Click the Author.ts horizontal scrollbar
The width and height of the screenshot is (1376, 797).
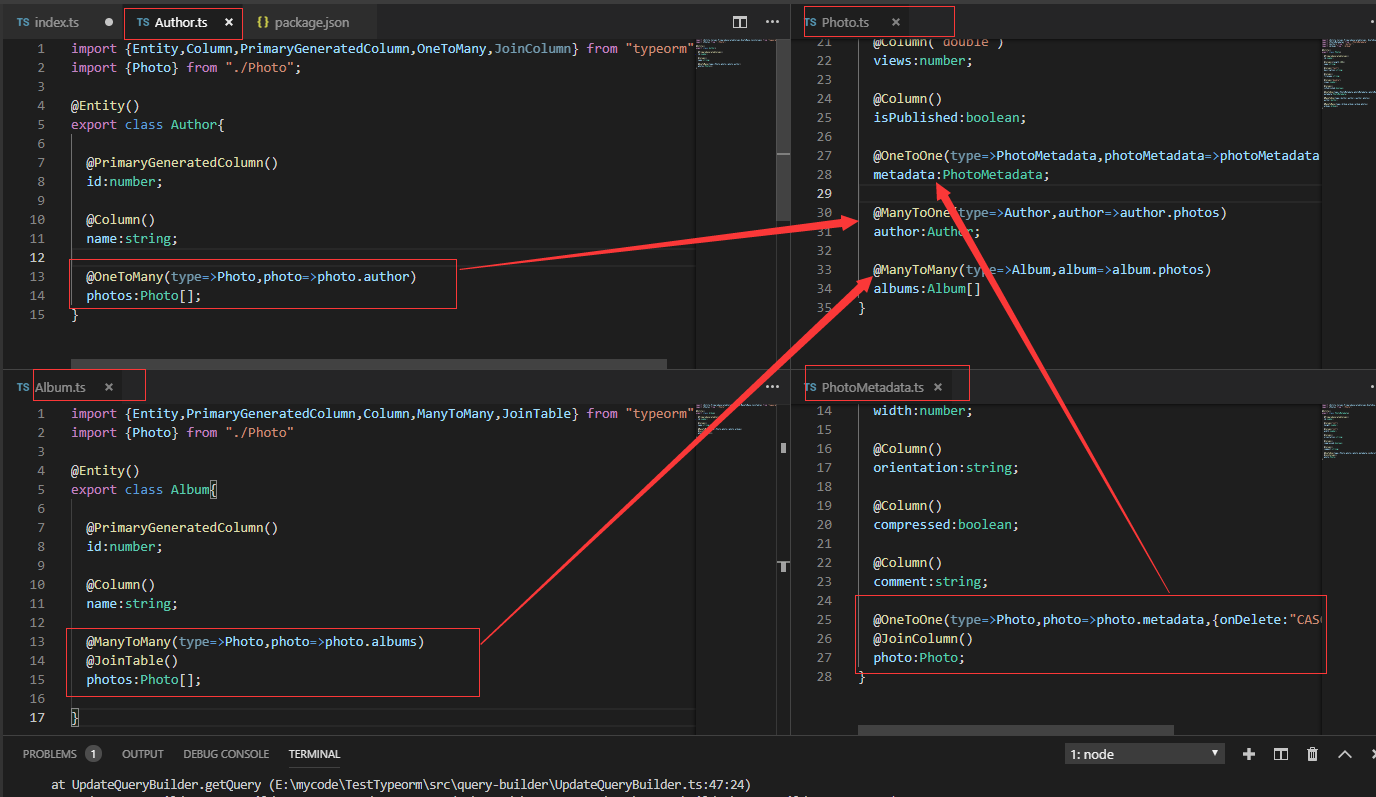tap(368, 364)
